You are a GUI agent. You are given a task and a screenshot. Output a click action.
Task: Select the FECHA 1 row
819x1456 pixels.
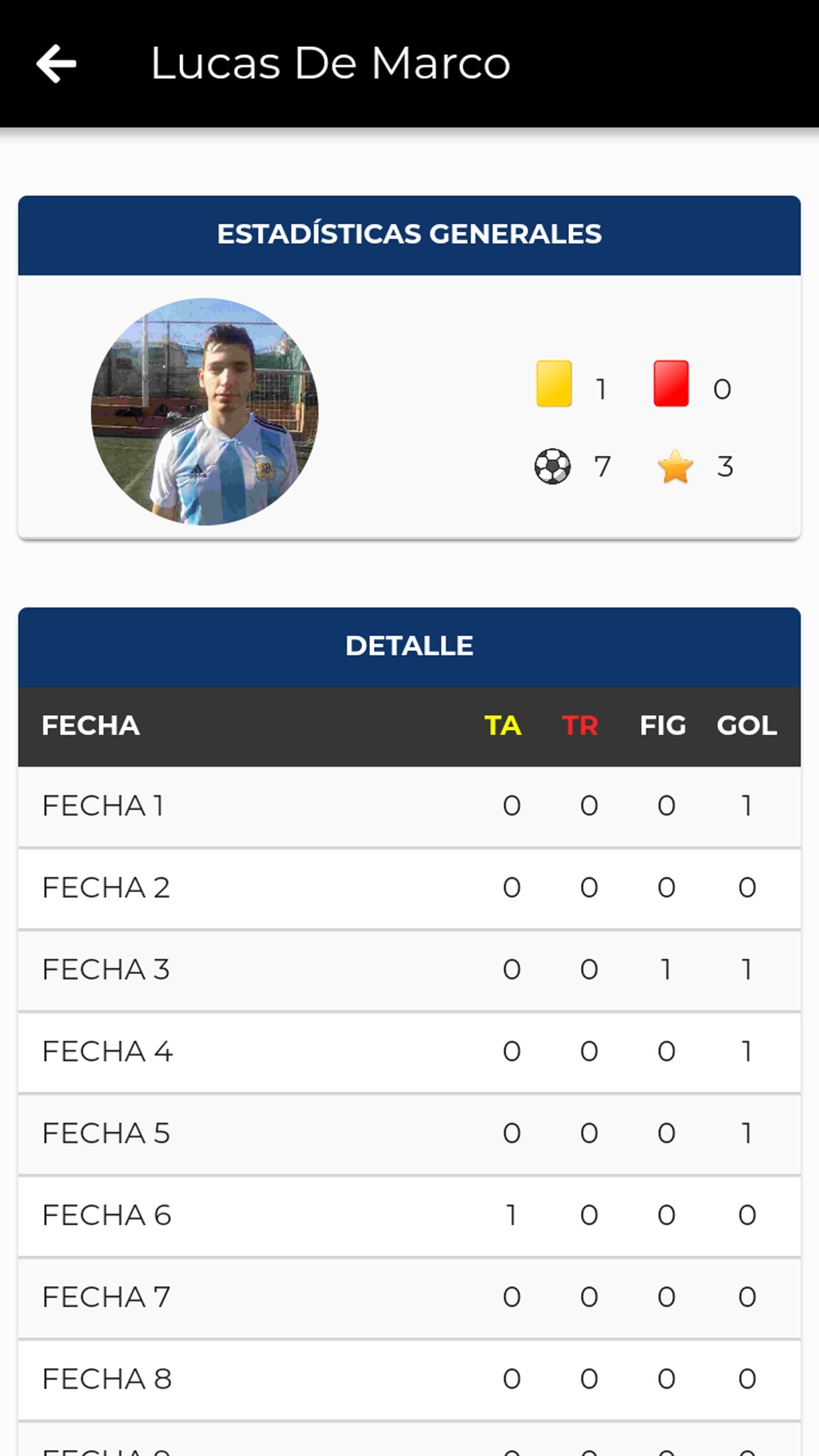tap(409, 806)
